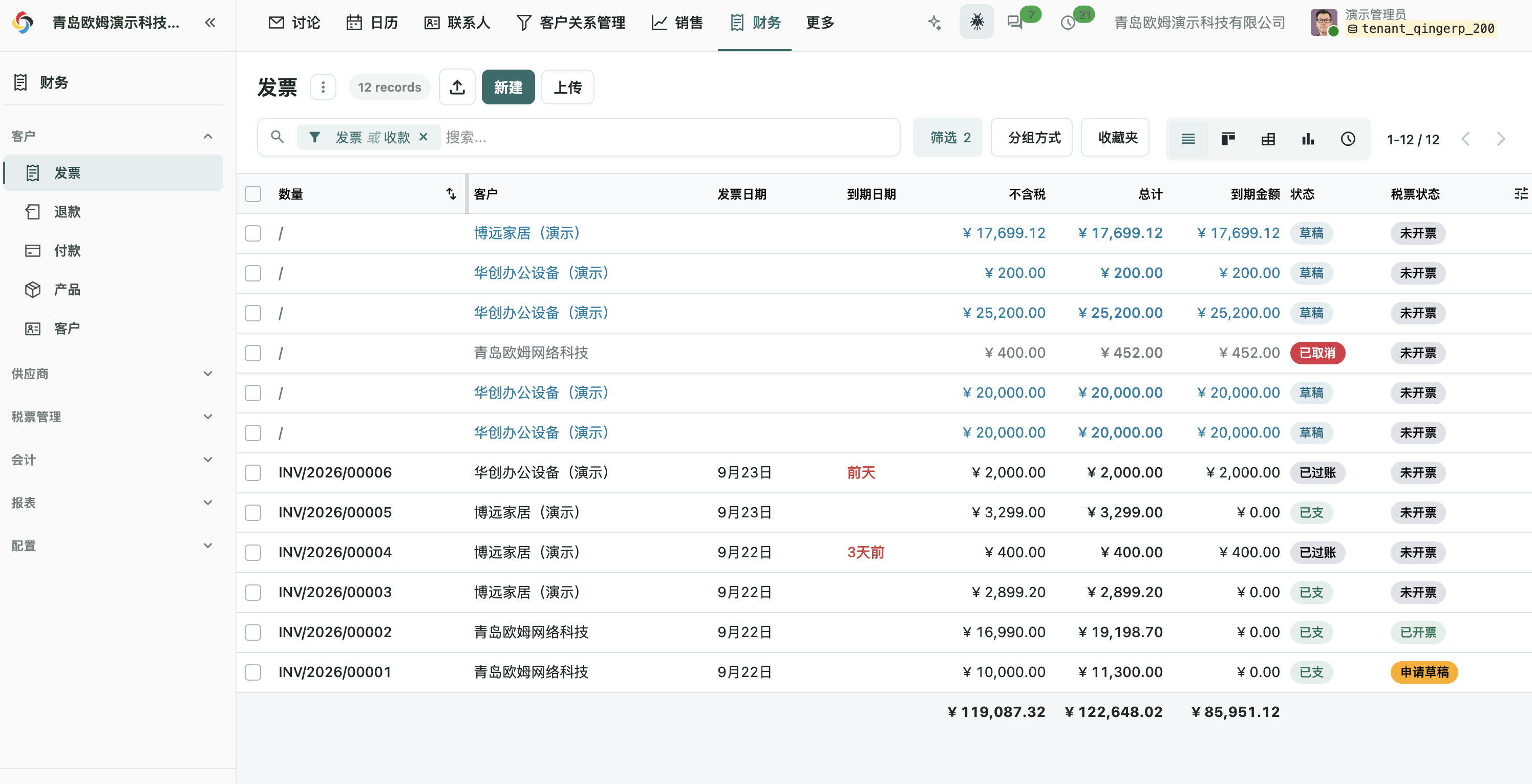Click the export upload icon next to 新建
The height and width of the screenshot is (784, 1532).
457,88
